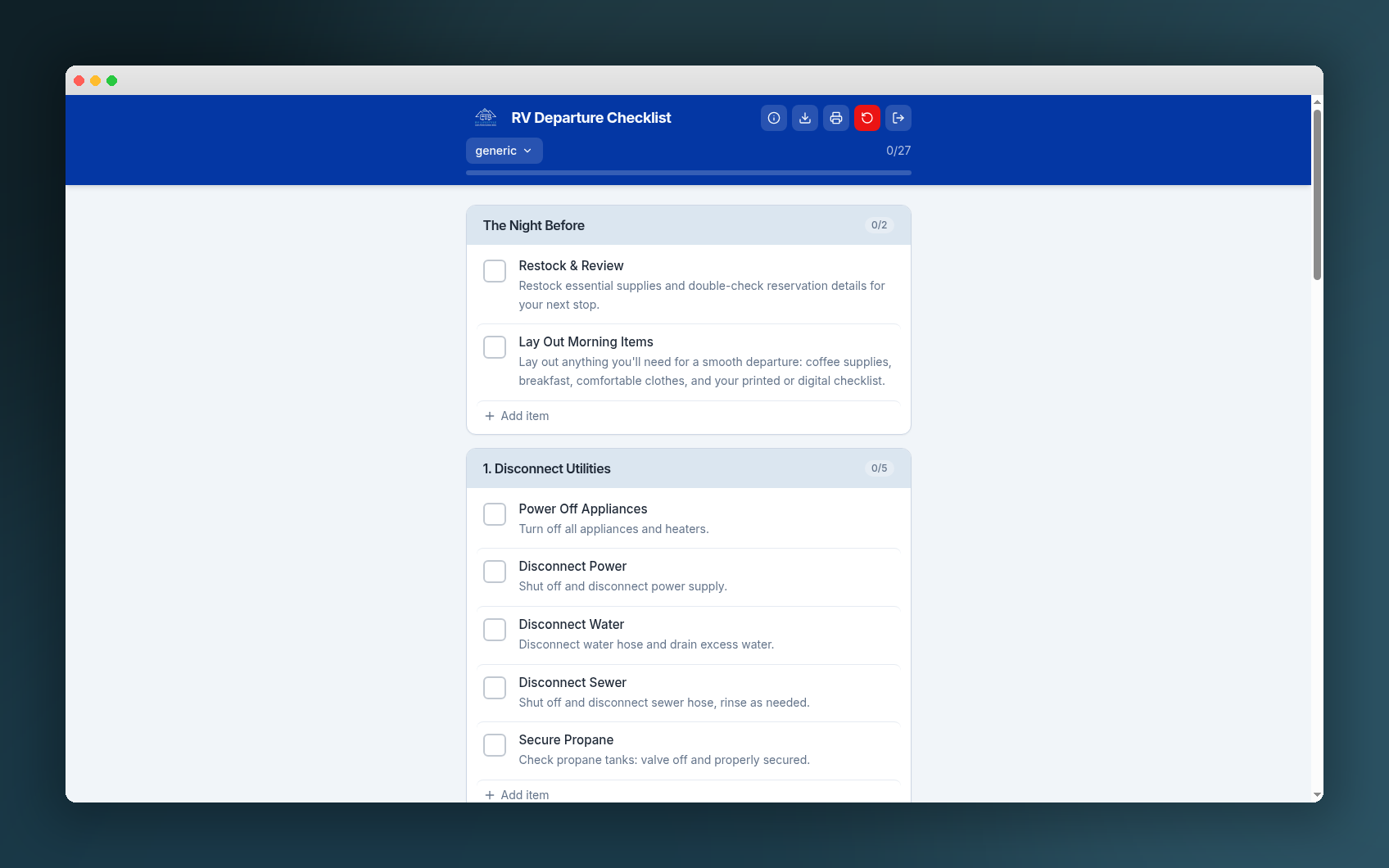Click the RV Lifestyle logo
This screenshot has height=868, width=1389.
click(x=486, y=118)
